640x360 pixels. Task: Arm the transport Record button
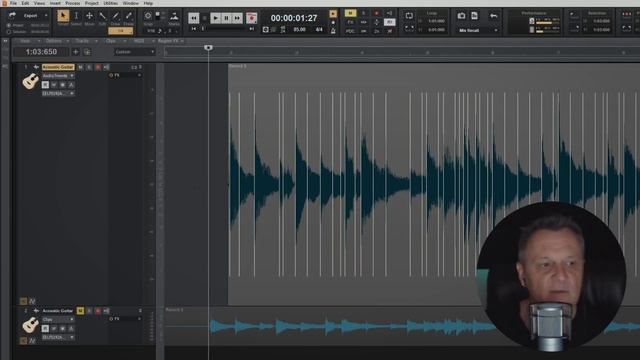tap(251, 18)
